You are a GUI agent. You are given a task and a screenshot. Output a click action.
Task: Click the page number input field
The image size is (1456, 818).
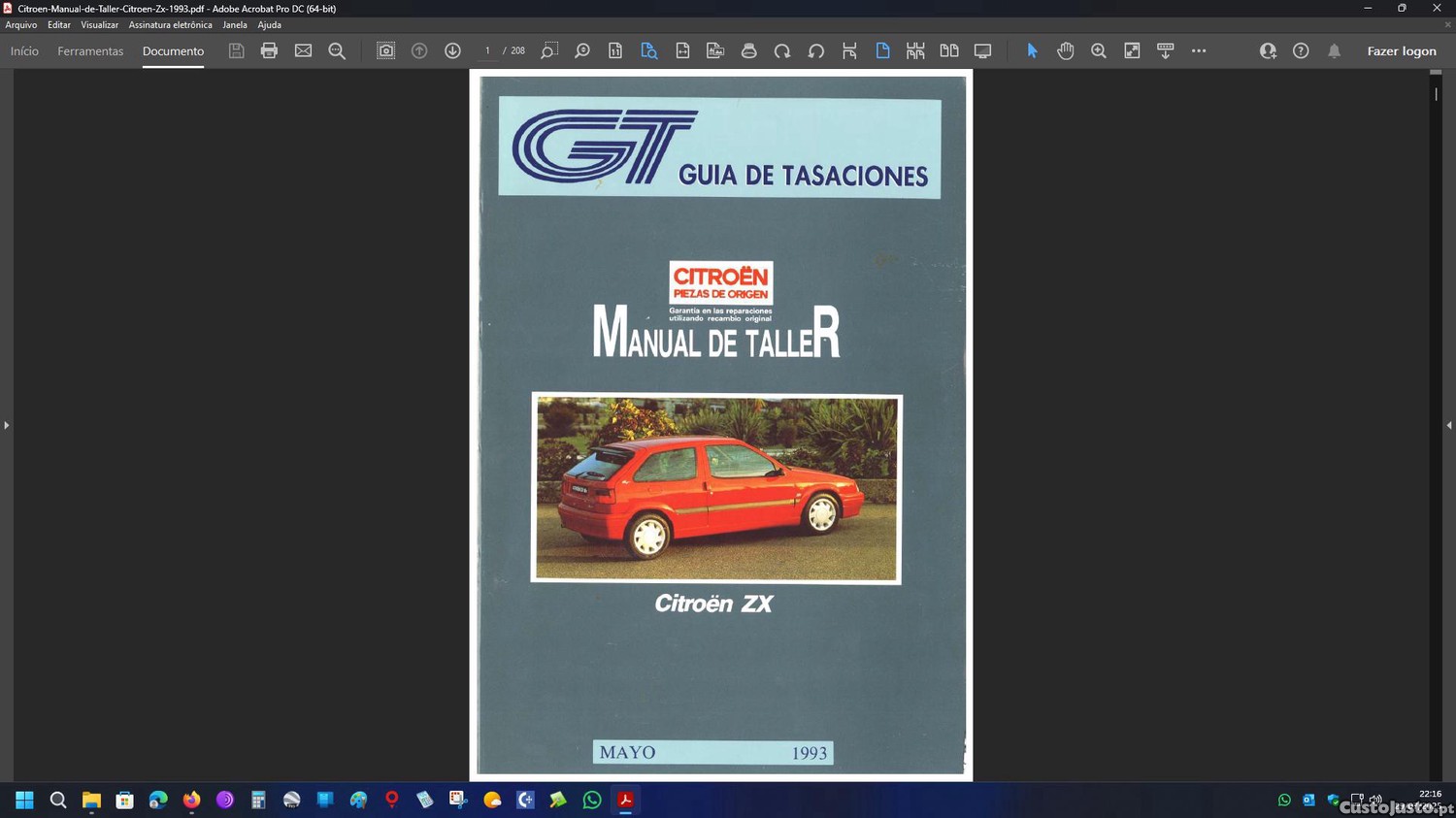(x=487, y=50)
